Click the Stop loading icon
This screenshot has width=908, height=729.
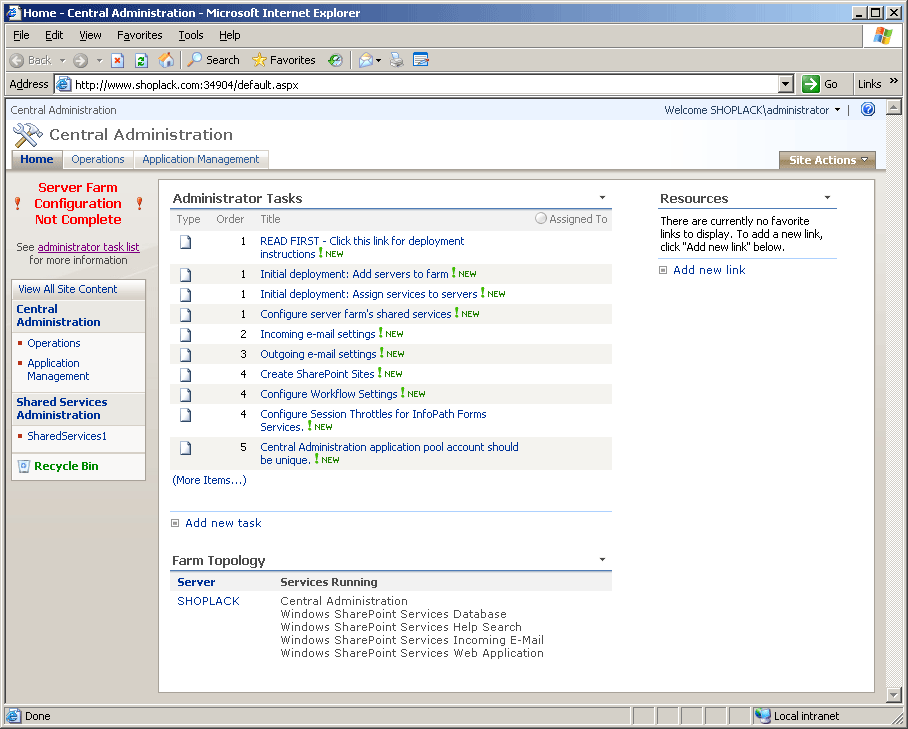coord(118,60)
